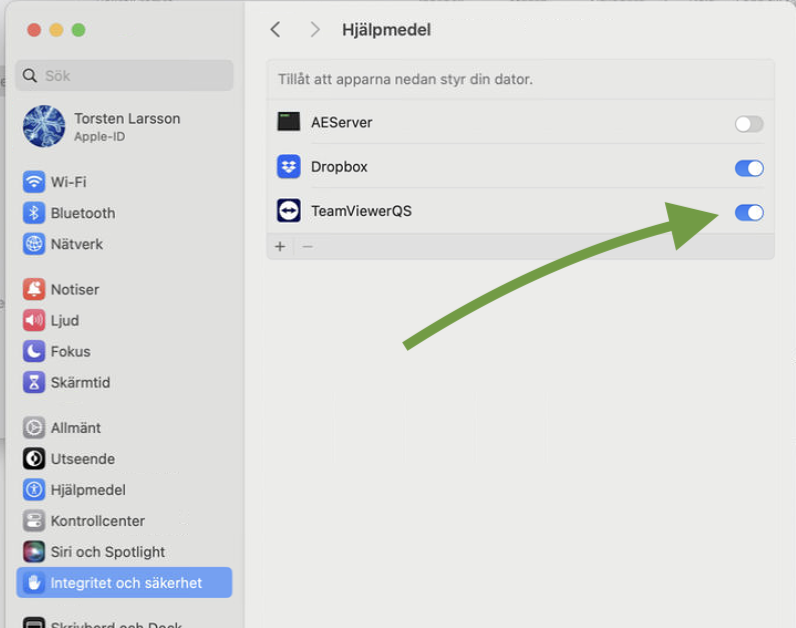
Task: Click Torsten Larsson profile picture
Action: coord(44,126)
